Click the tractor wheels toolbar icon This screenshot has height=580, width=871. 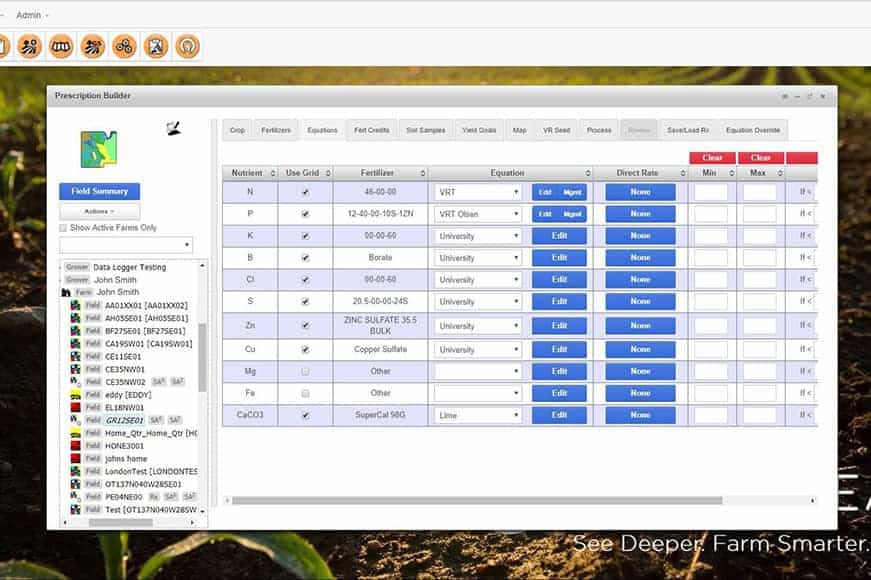click(x=123, y=46)
